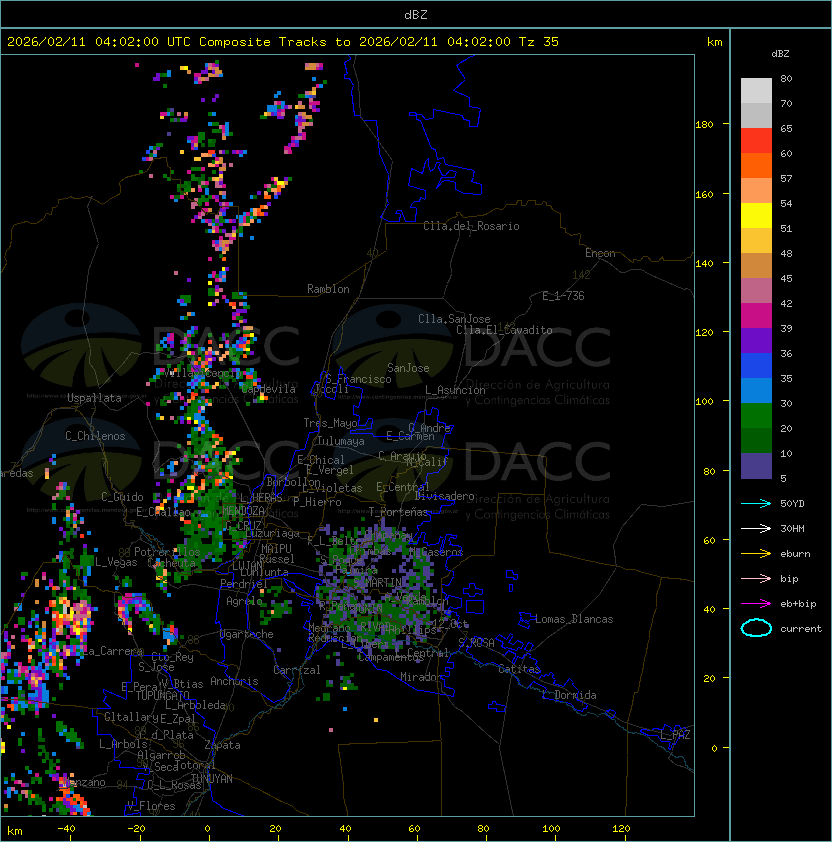Viewport: 832px width, 842px height.
Task: Click the Potrerillos map label
Action: point(167,552)
